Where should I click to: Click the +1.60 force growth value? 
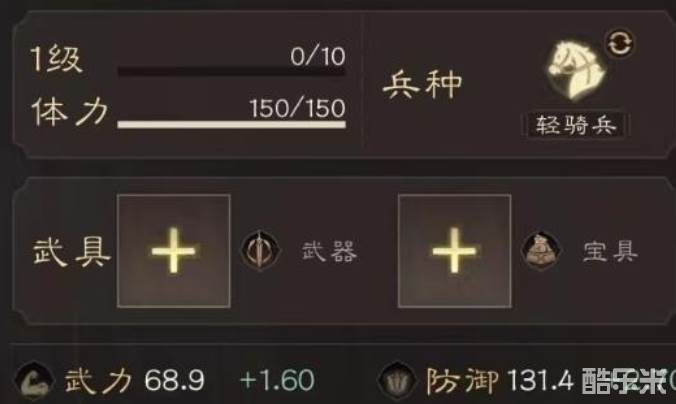pyautogui.click(x=277, y=381)
